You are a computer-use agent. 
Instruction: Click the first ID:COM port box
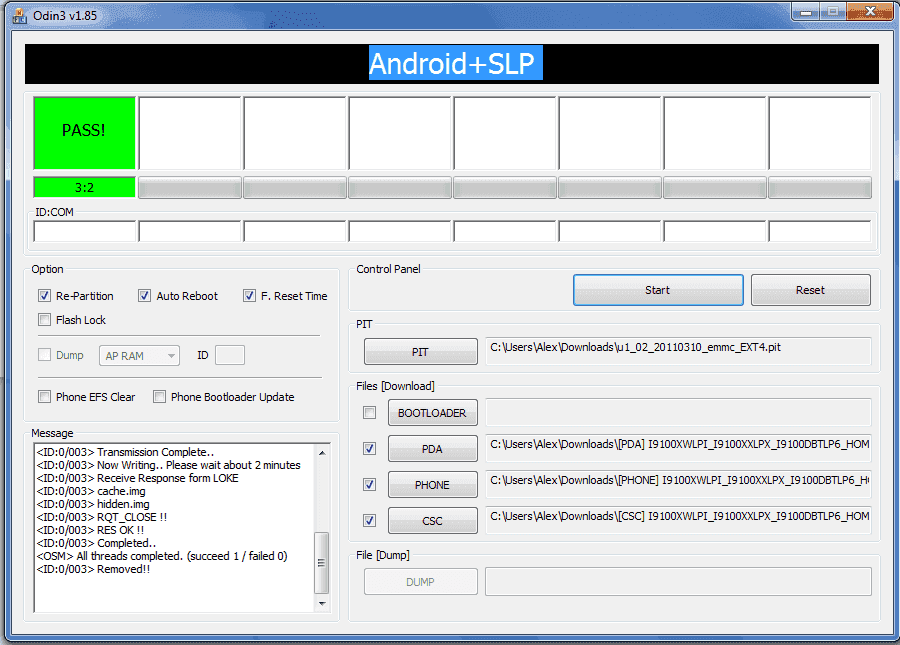coord(85,232)
